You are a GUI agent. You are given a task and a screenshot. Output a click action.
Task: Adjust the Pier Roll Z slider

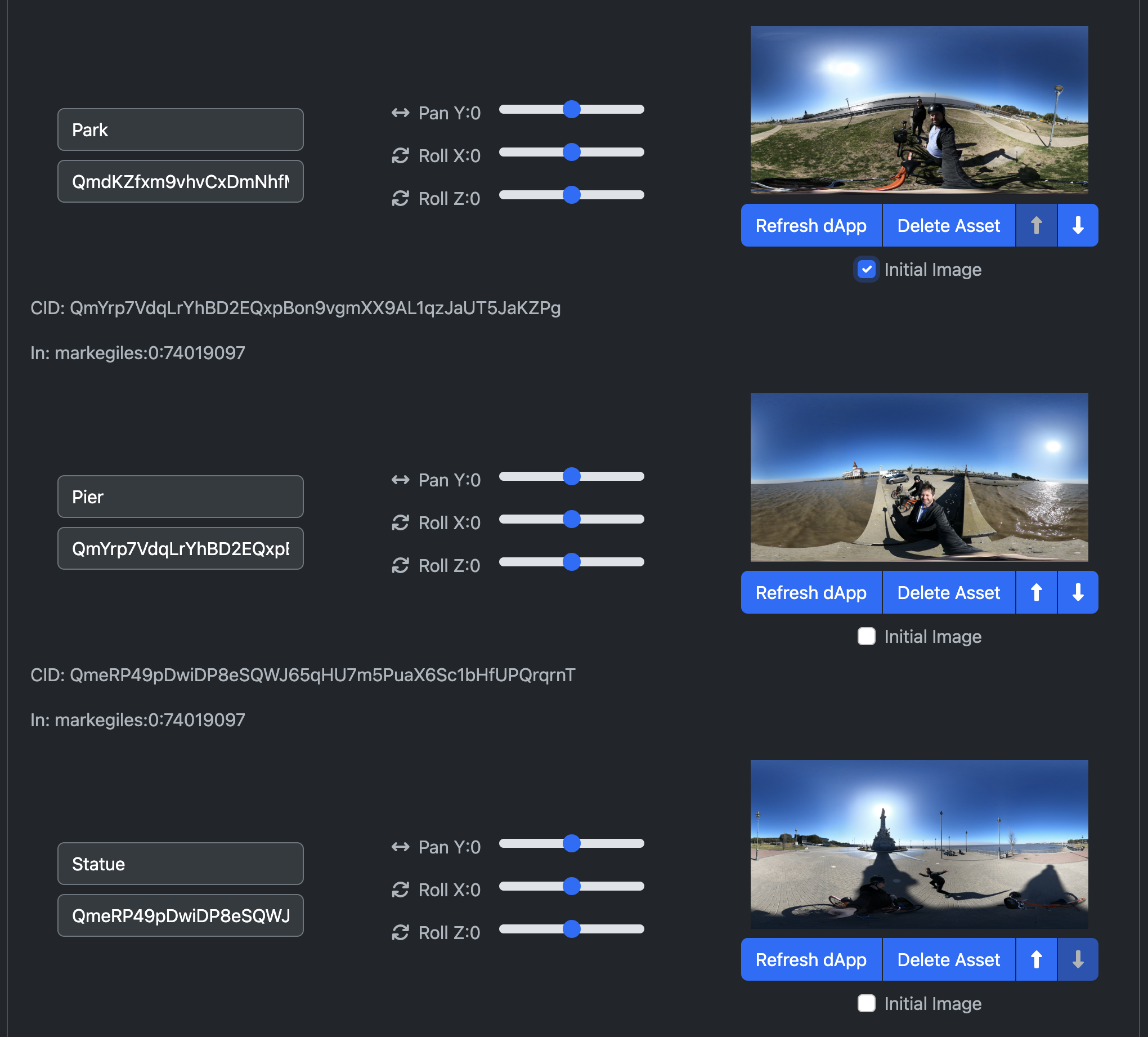point(571,562)
